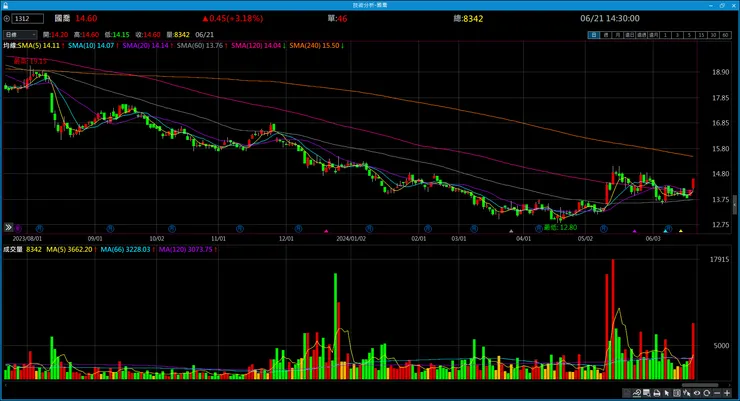The width and height of the screenshot is (740, 401).
Task: Click SMA(60) 13.76 legend label
Action: click(x=202, y=45)
